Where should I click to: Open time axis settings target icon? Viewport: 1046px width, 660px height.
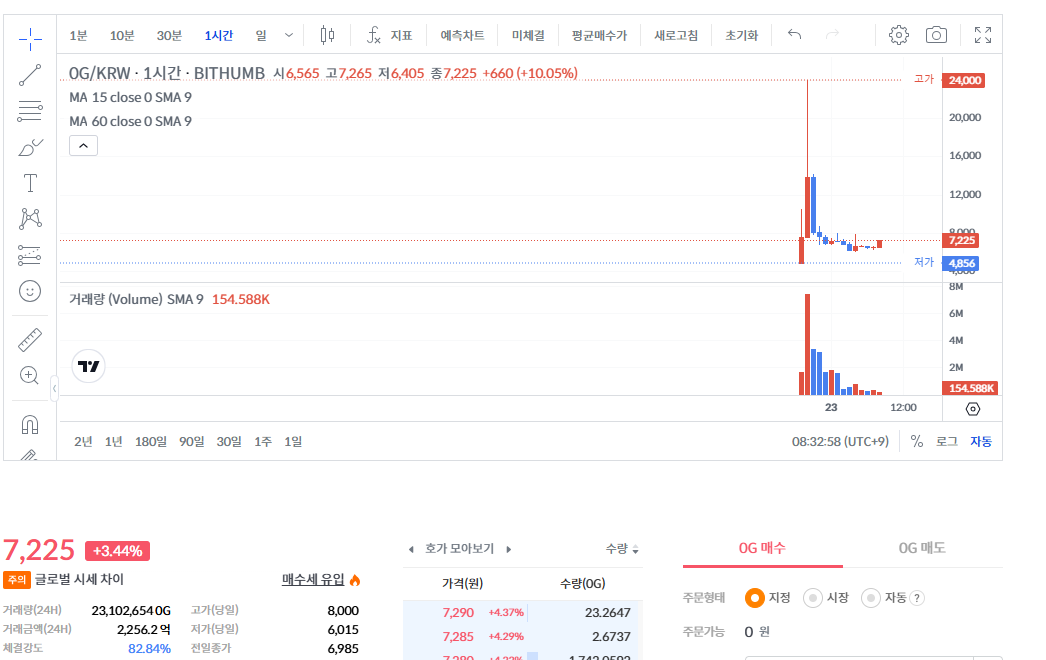[973, 408]
